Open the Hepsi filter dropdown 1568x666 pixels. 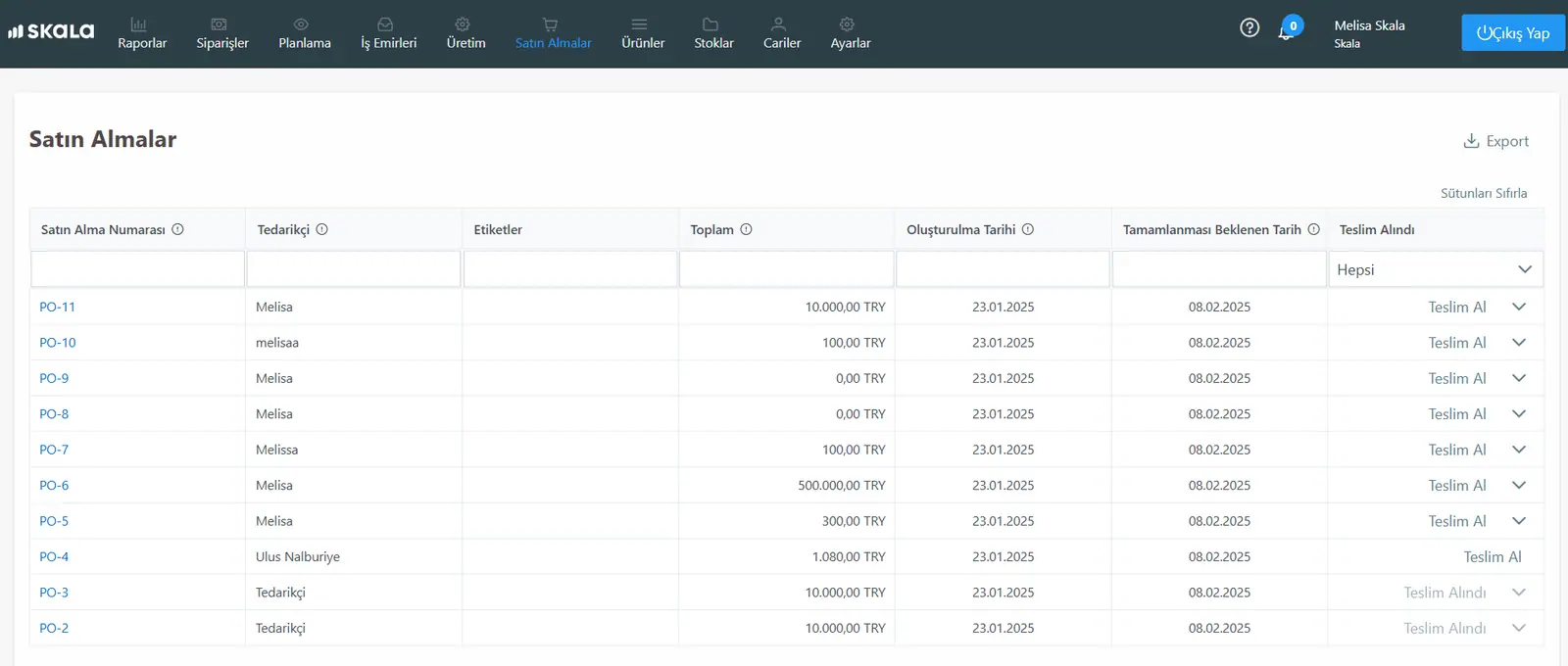pyautogui.click(x=1436, y=269)
